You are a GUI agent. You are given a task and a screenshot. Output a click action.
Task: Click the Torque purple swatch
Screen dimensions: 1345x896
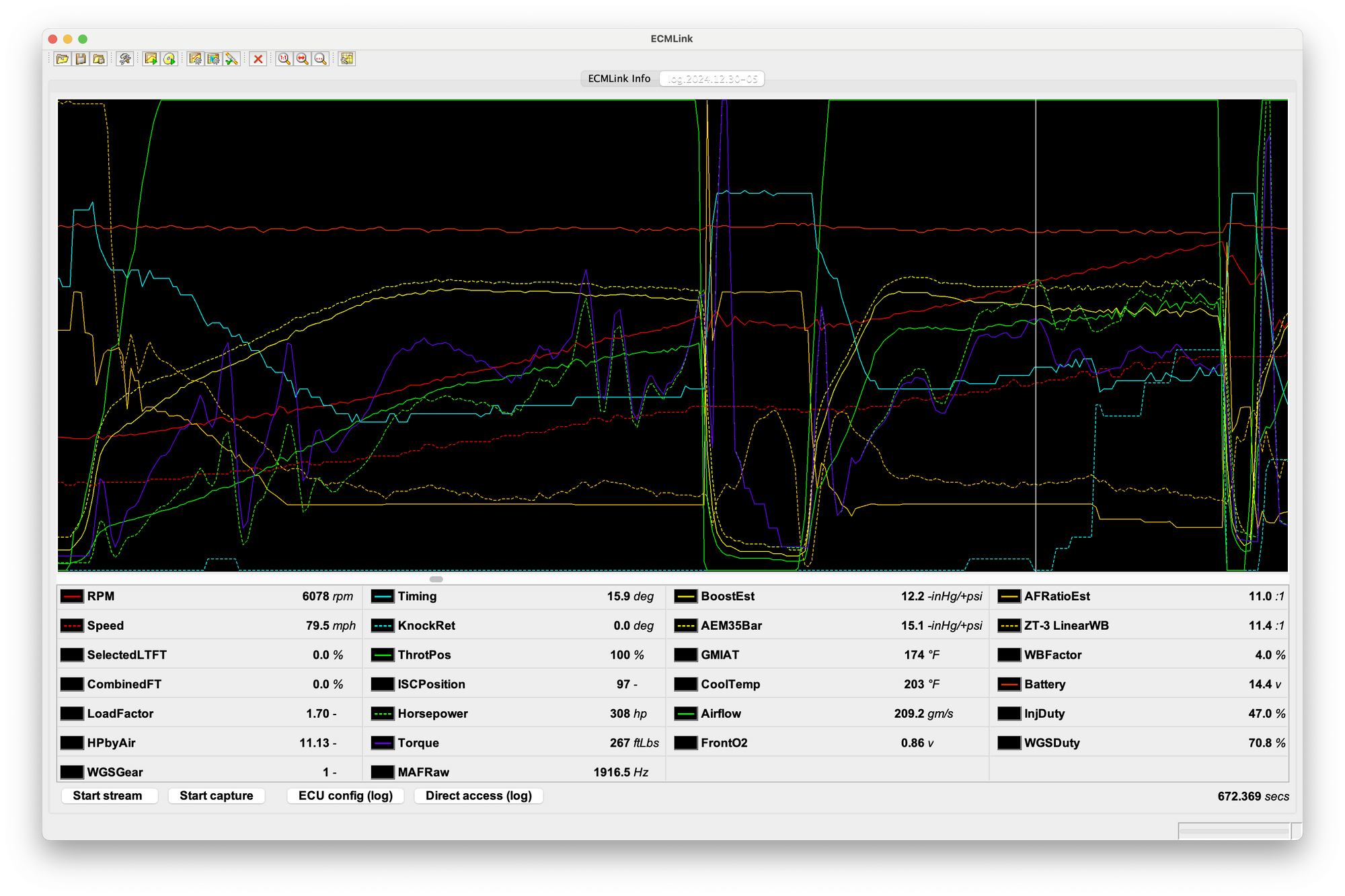point(382,743)
